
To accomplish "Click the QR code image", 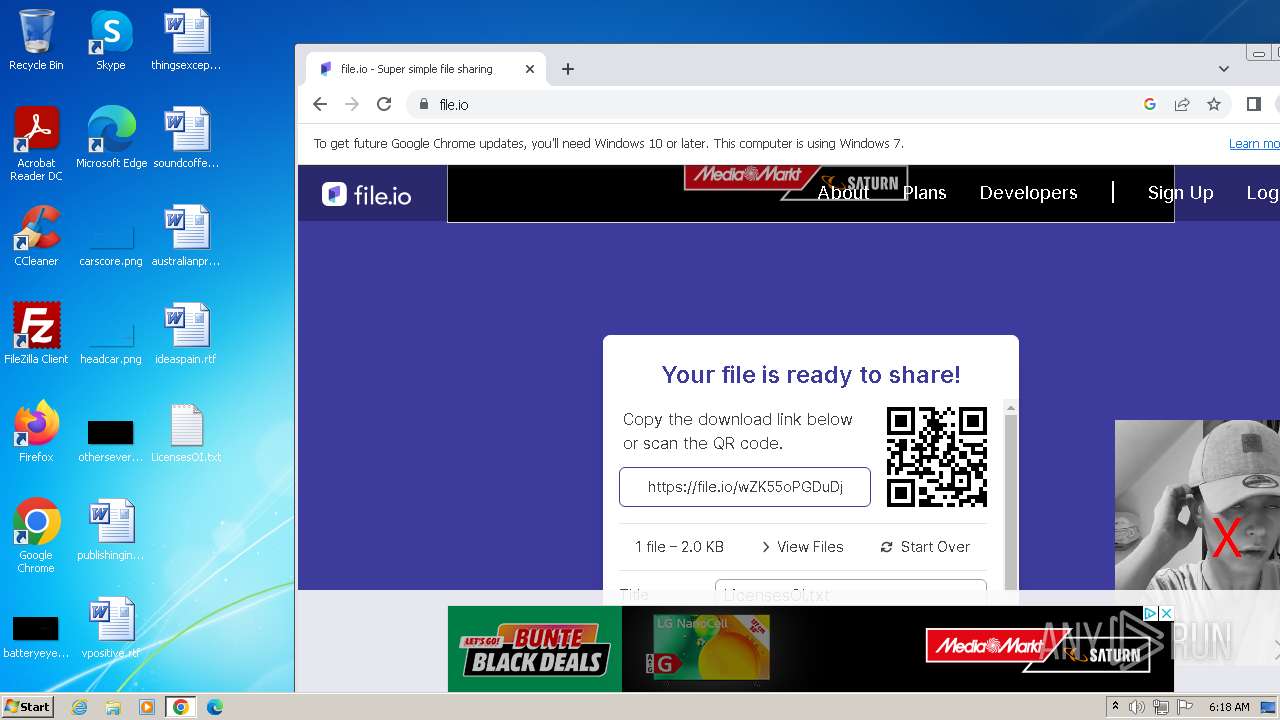I will (937, 457).
